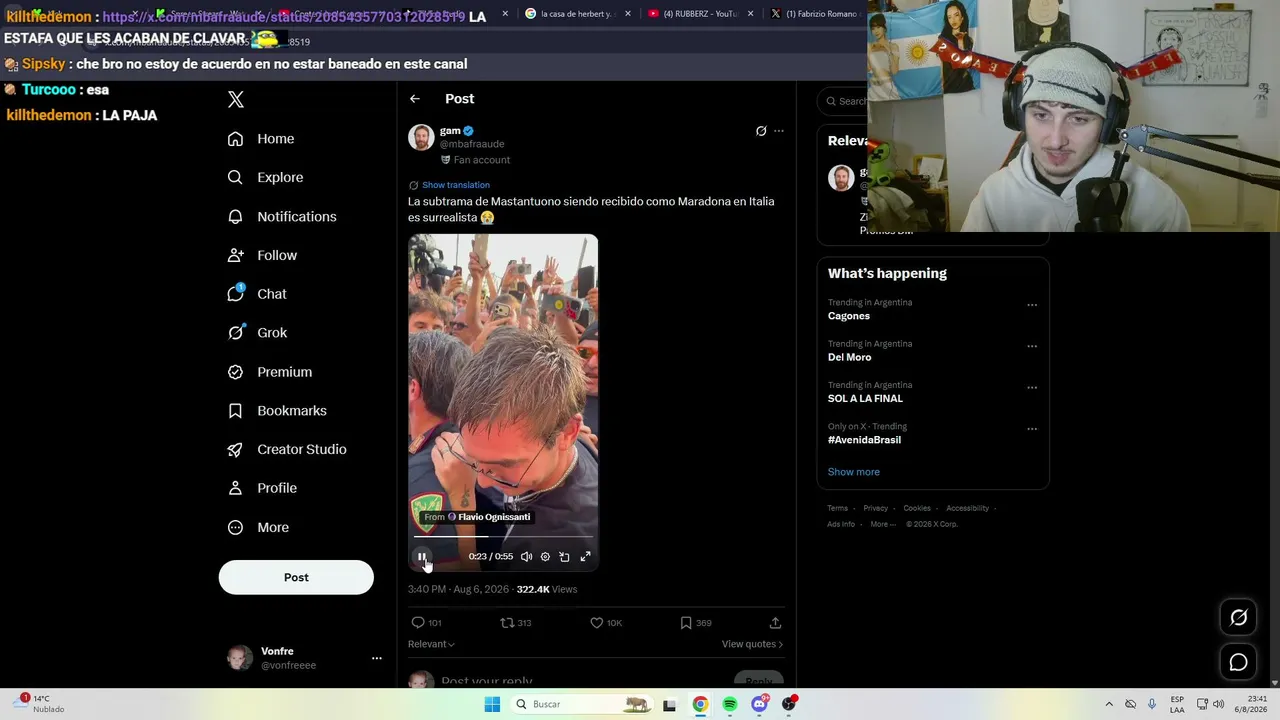Open Chat icon with notification badge
Screen dimensions: 1280x720
(236, 293)
